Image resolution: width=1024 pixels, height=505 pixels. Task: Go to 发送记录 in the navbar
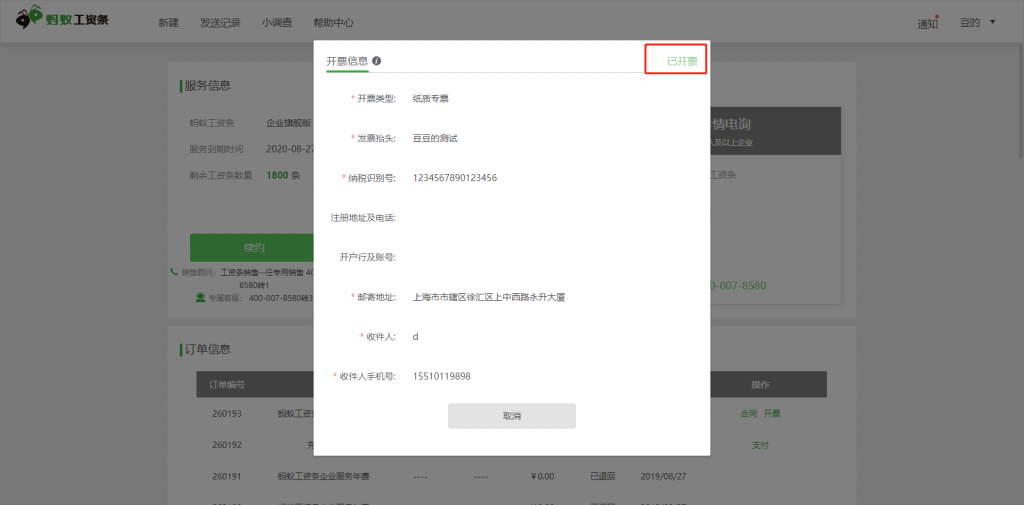click(x=220, y=23)
